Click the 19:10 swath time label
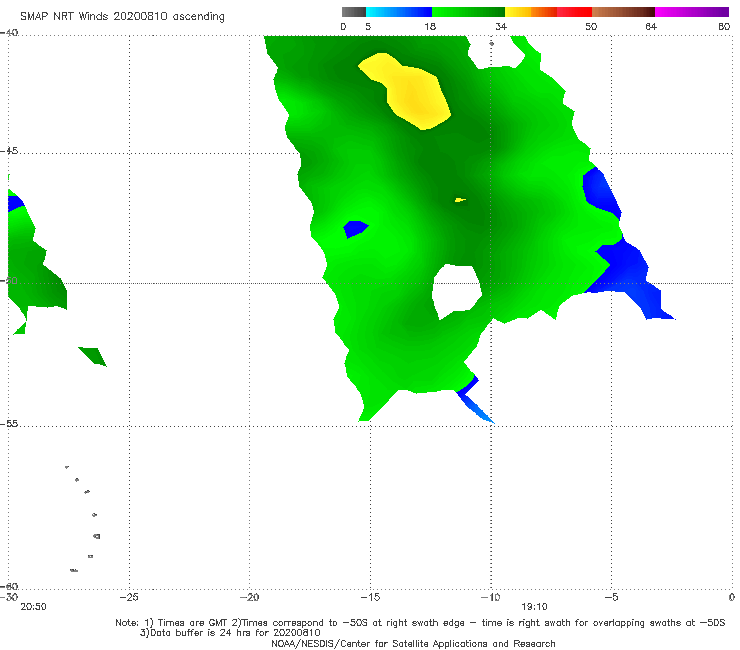This screenshot has width=740, height=650. coord(534,607)
